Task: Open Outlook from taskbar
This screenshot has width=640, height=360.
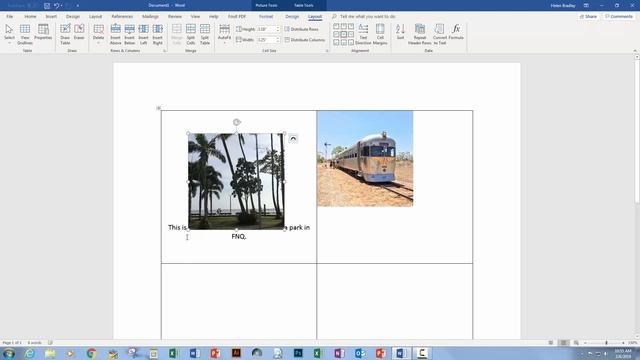Action: [x=360, y=353]
